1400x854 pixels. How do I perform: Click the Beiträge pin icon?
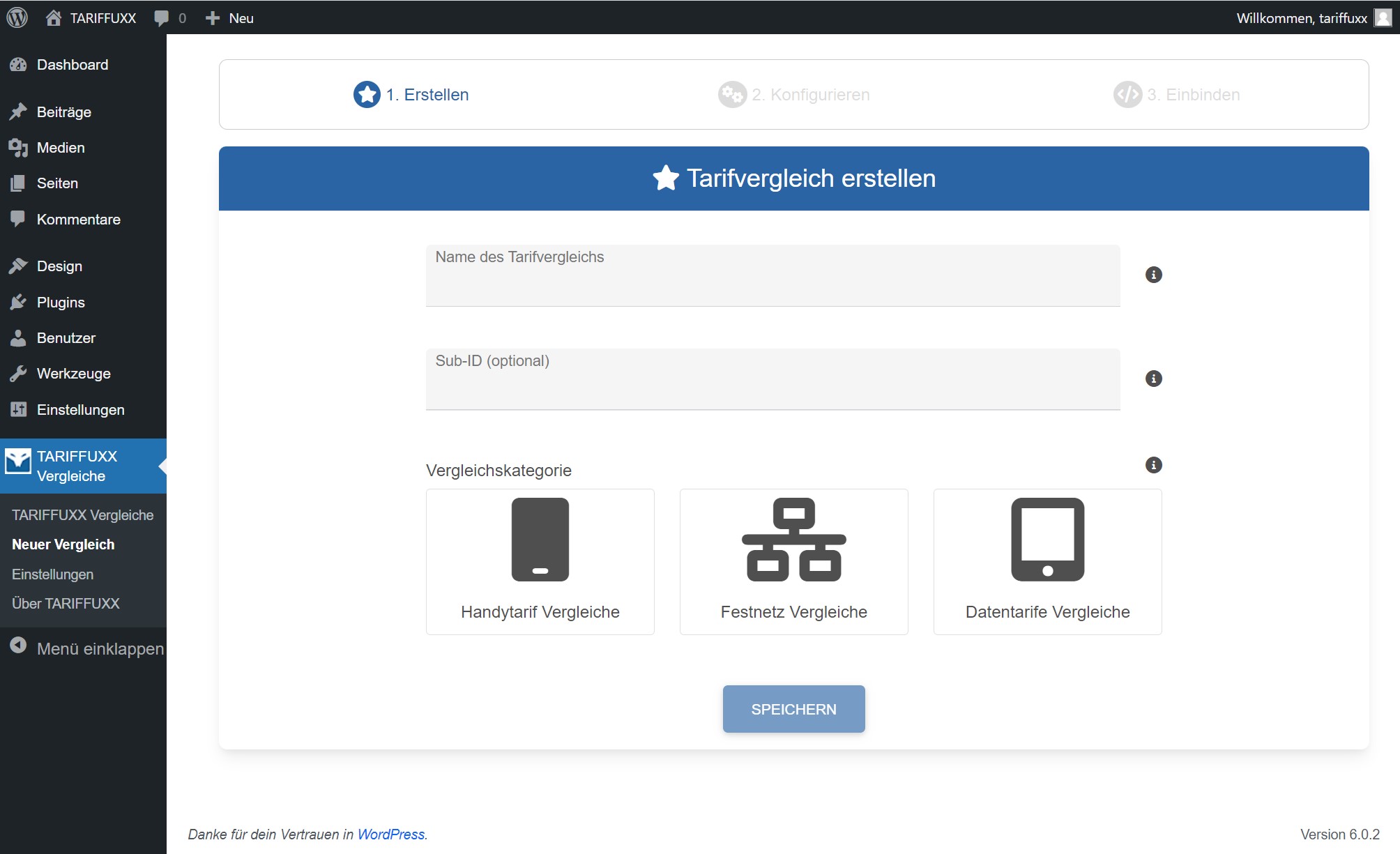coord(18,112)
